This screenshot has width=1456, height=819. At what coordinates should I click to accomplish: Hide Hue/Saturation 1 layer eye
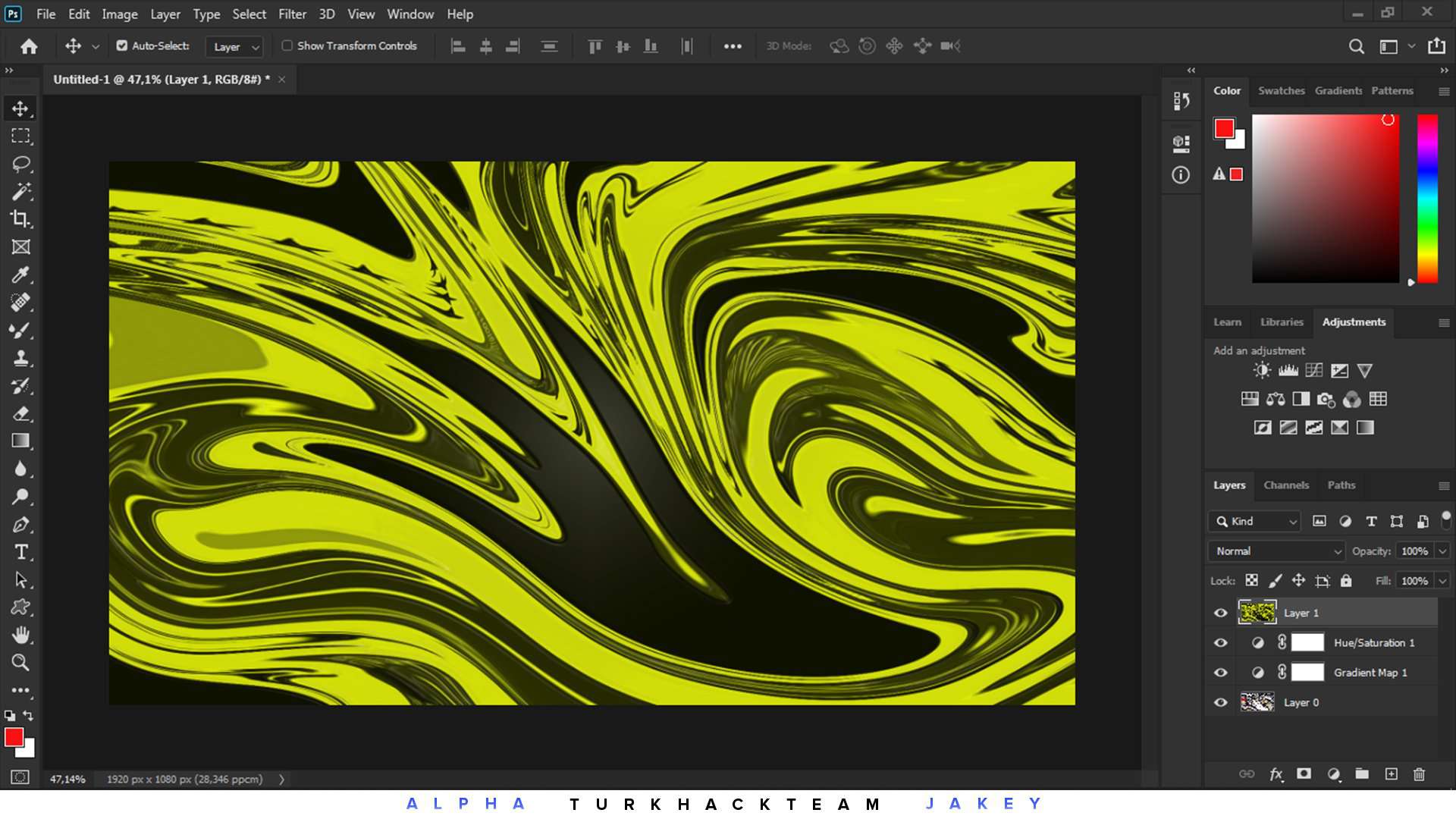point(1220,642)
